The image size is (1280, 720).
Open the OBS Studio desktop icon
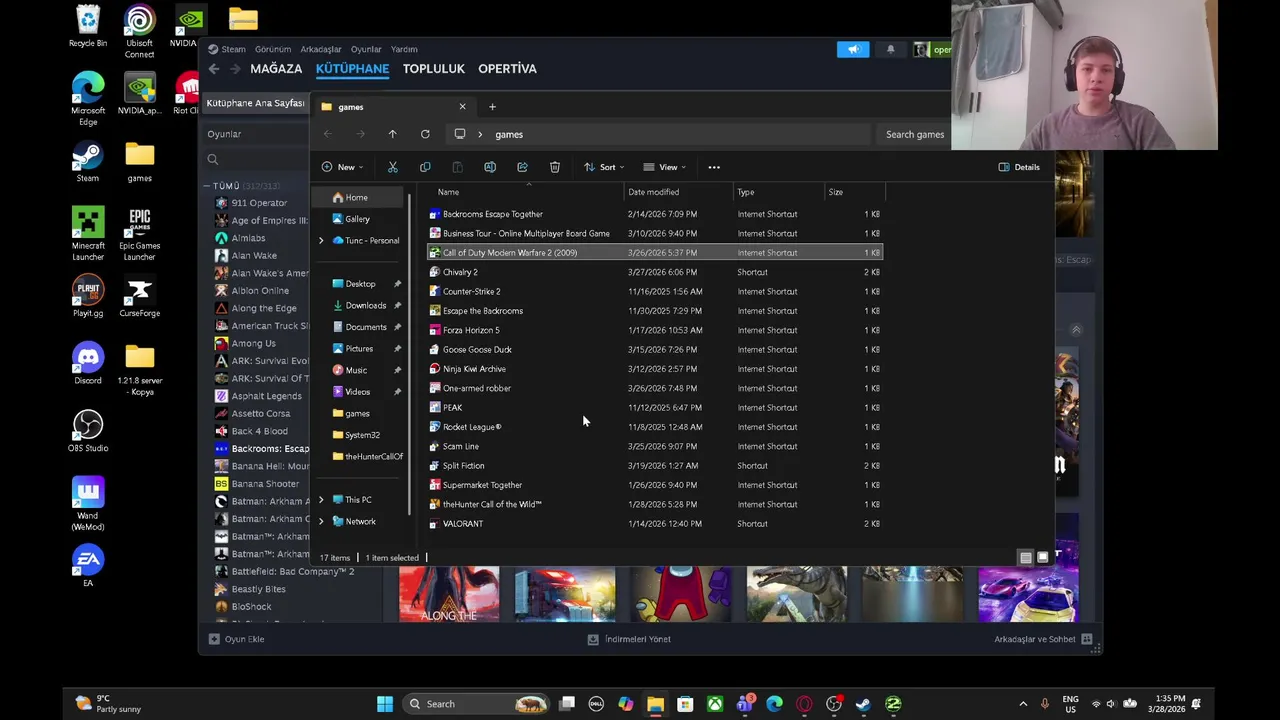(87, 431)
